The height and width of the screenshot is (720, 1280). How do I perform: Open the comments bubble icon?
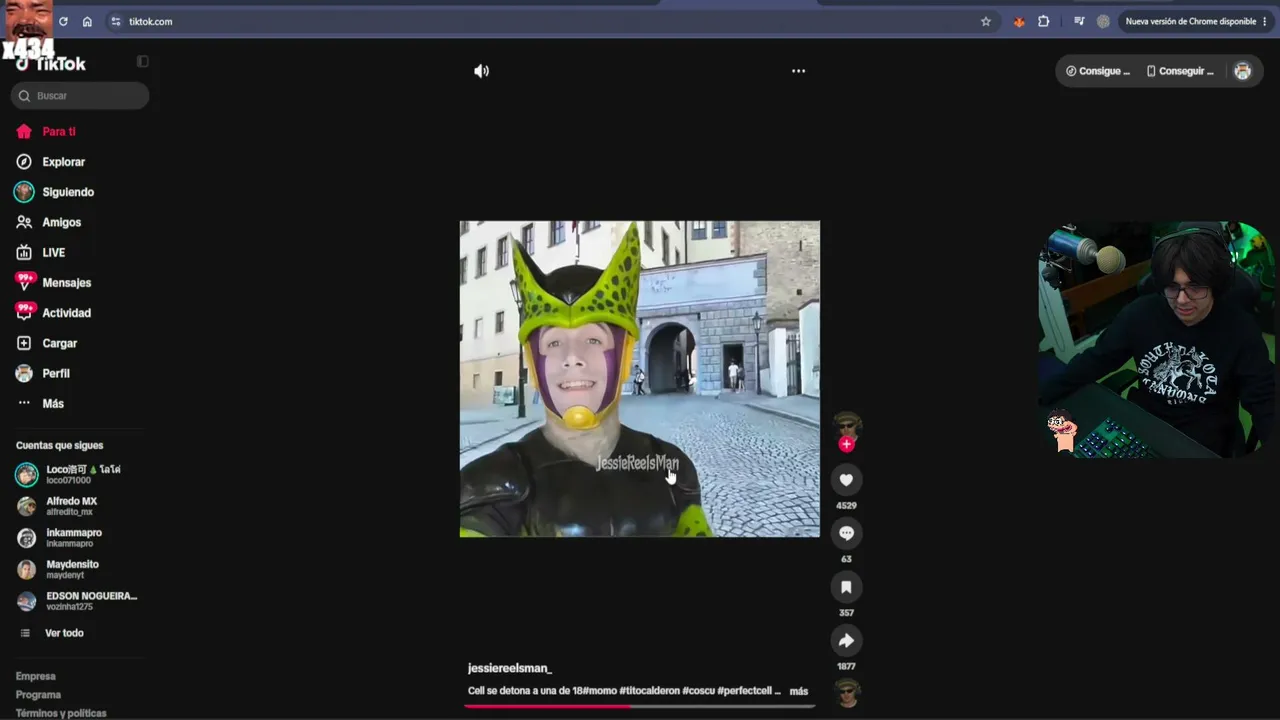(x=846, y=533)
